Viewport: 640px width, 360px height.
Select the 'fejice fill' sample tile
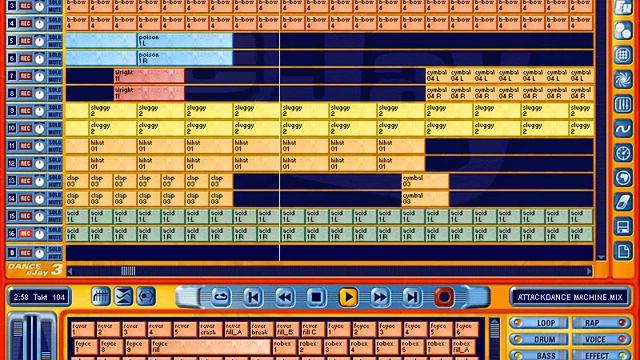[x=211, y=347]
